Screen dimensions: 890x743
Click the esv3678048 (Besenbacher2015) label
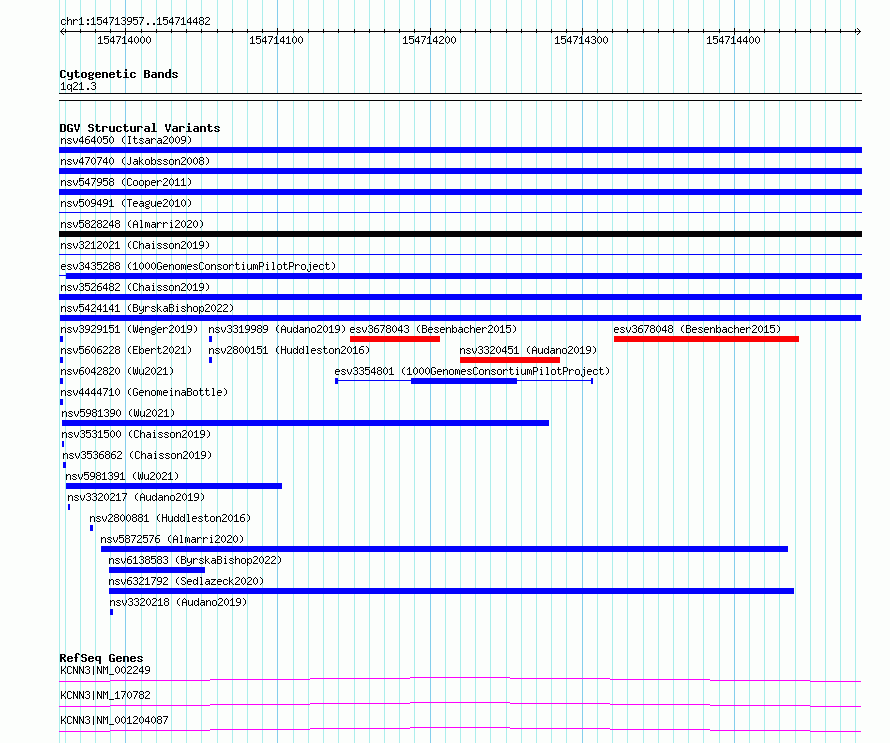(x=697, y=329)
